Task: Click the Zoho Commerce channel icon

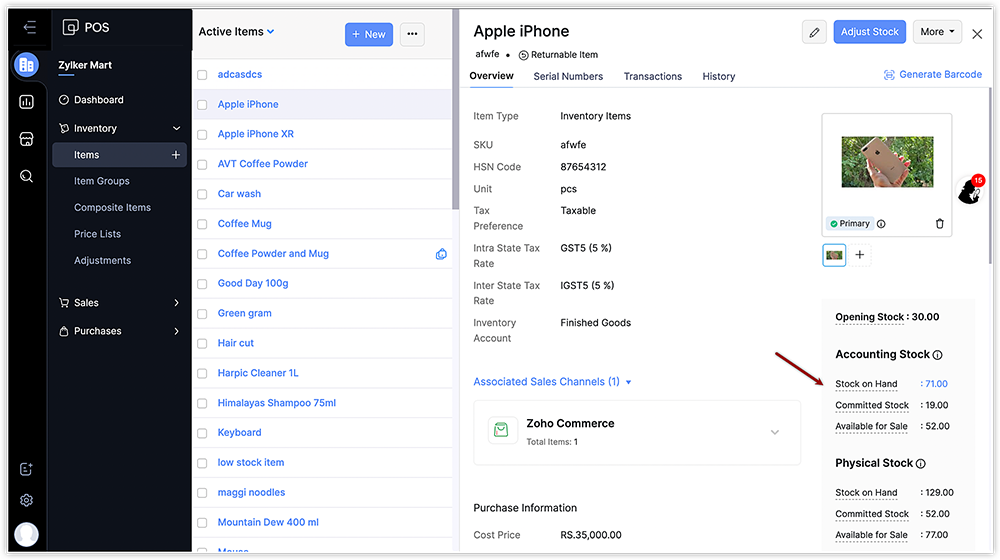Action: (x=501, y=430)
